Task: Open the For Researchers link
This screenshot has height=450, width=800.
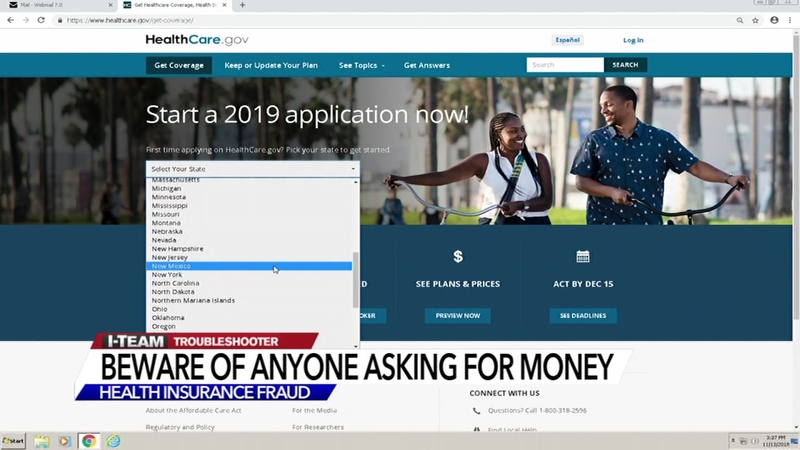Action: 318,427
